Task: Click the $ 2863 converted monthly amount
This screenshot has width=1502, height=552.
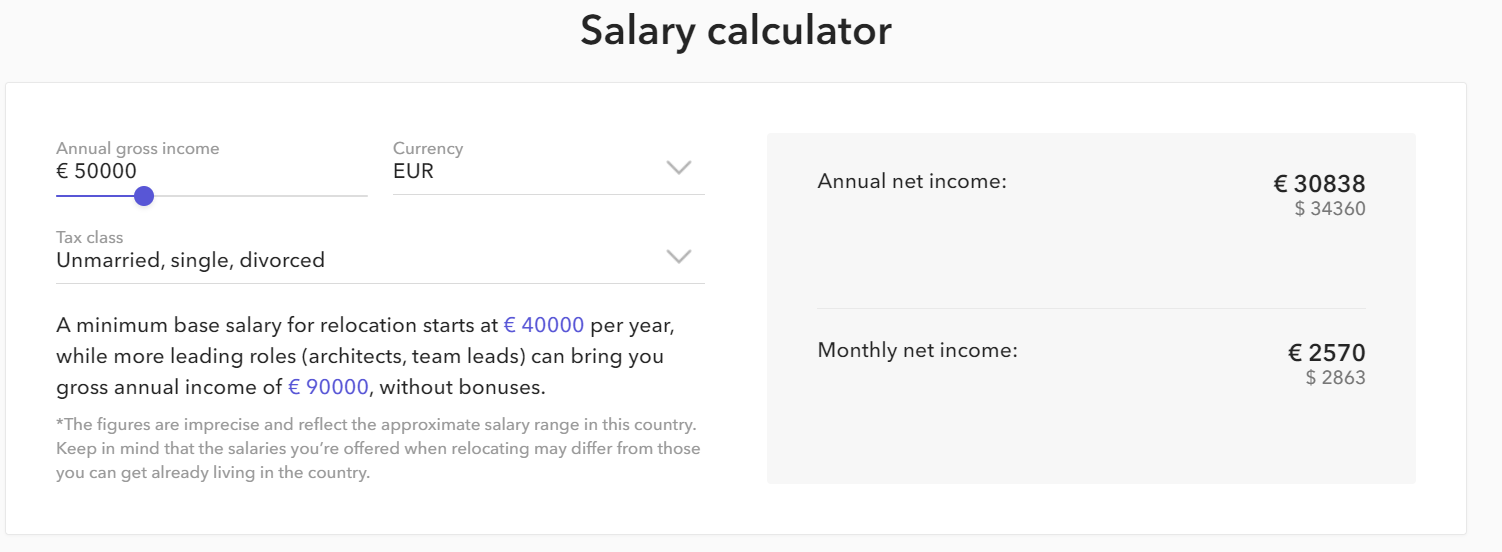Action: click(1335, 378)
